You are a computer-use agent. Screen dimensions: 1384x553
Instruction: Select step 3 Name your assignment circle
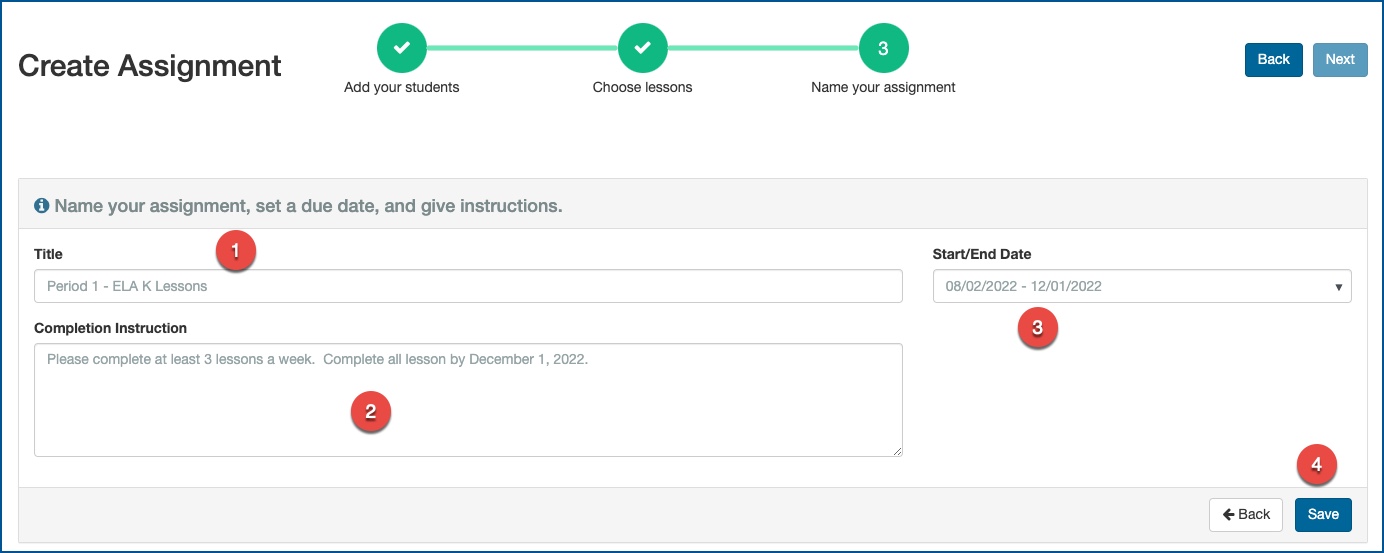(883, 48)
